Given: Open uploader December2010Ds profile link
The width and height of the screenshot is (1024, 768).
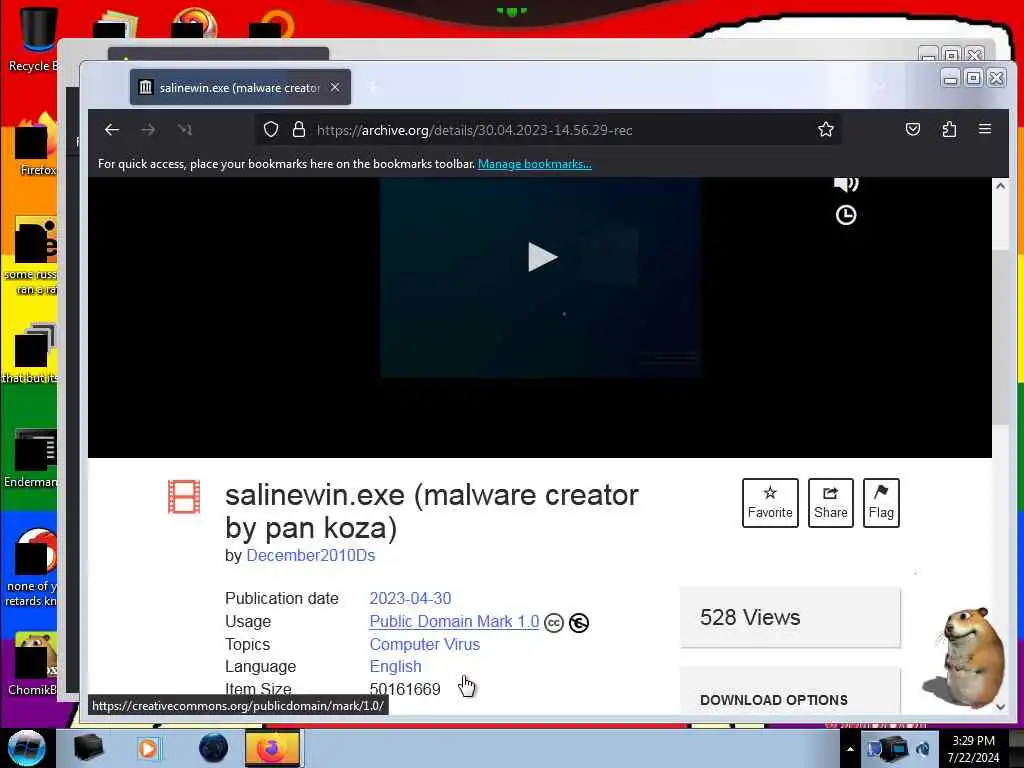Looking at the screenshot, I should [x=310, y=556].
